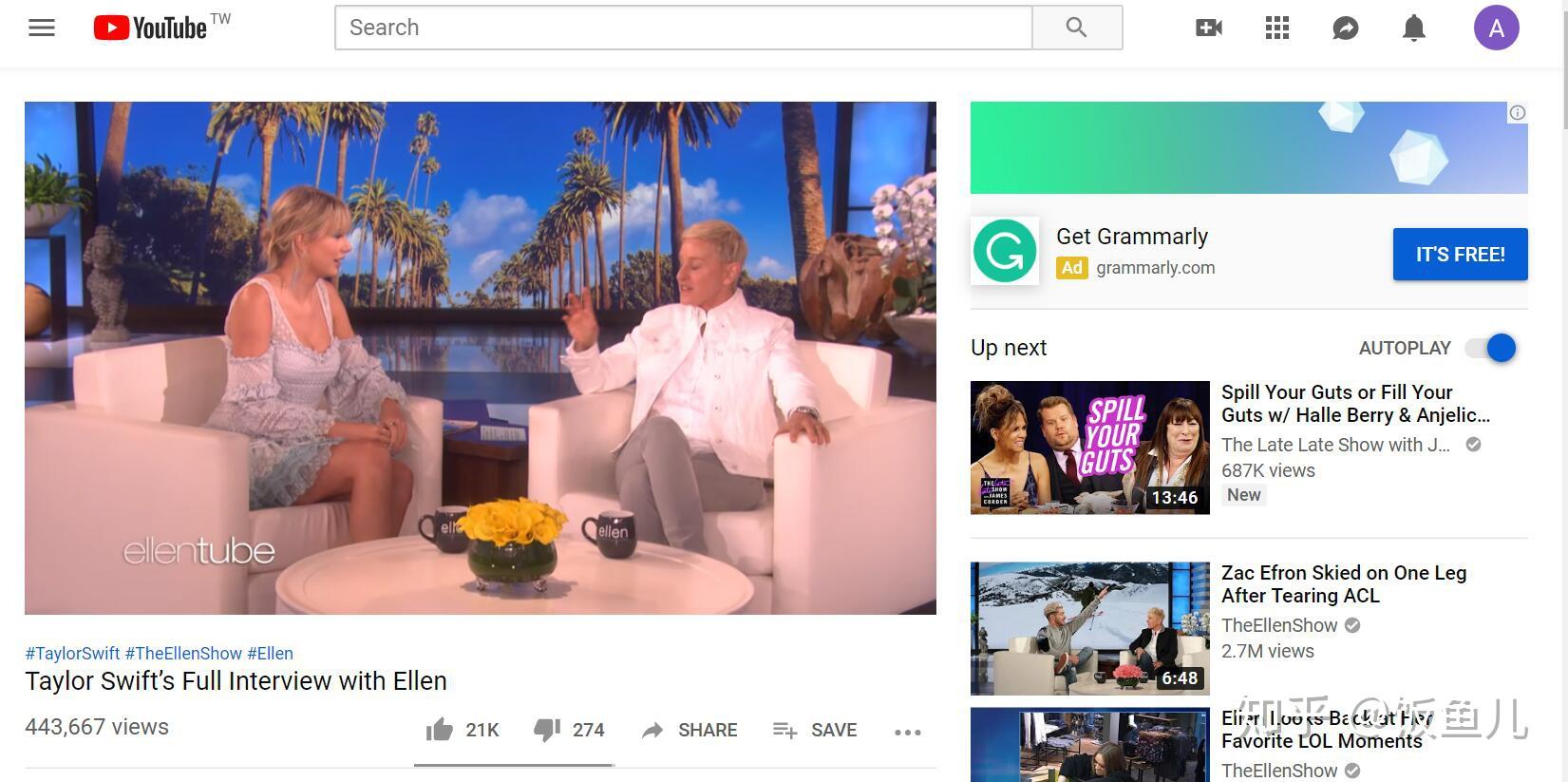Open the Spill Your Guts video thumbnail
Image resolution: width=1568 pixels, height=782 pixels.
pos(1090,448)
